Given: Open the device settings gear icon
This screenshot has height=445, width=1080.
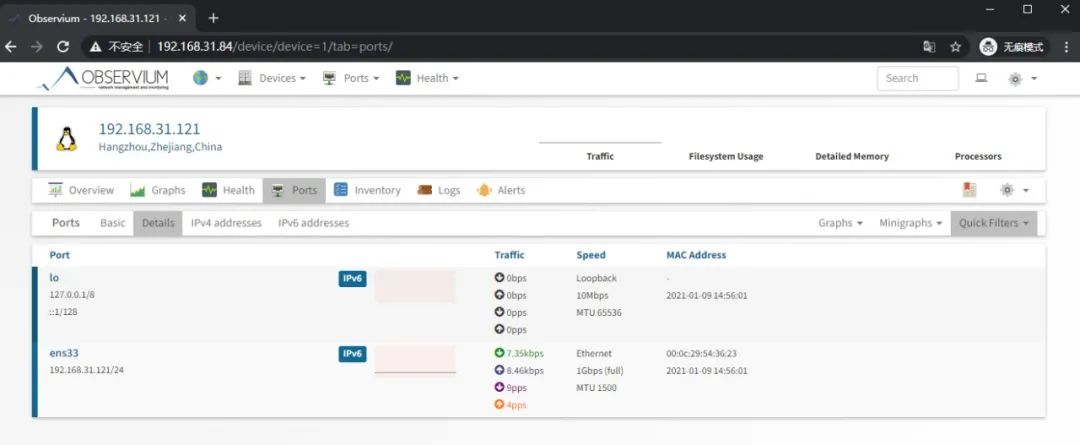Looking at the screenshot, I should [x=1007, y=190].
